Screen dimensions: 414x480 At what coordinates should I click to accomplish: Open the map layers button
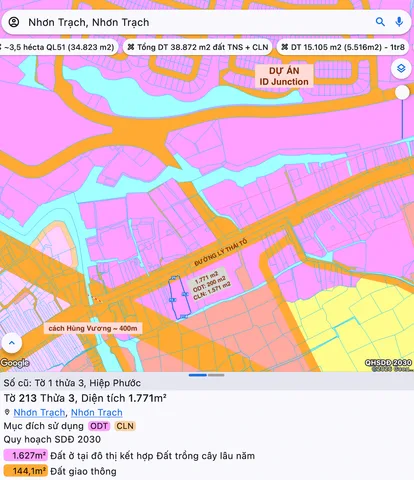click(401, 68)
